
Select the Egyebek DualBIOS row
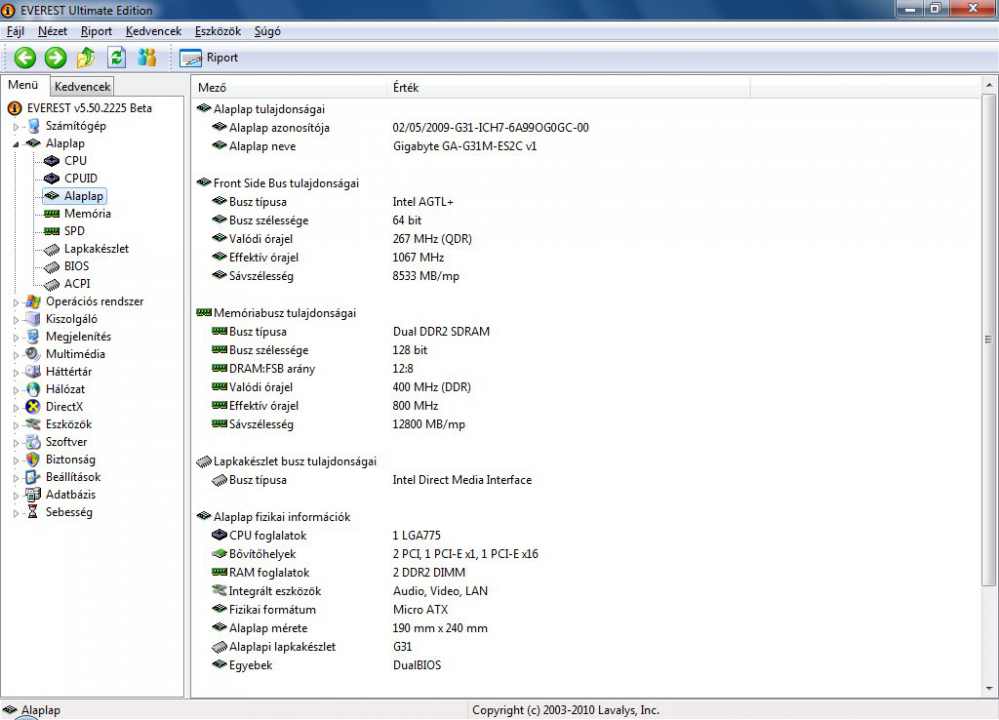tap(326, 665)
